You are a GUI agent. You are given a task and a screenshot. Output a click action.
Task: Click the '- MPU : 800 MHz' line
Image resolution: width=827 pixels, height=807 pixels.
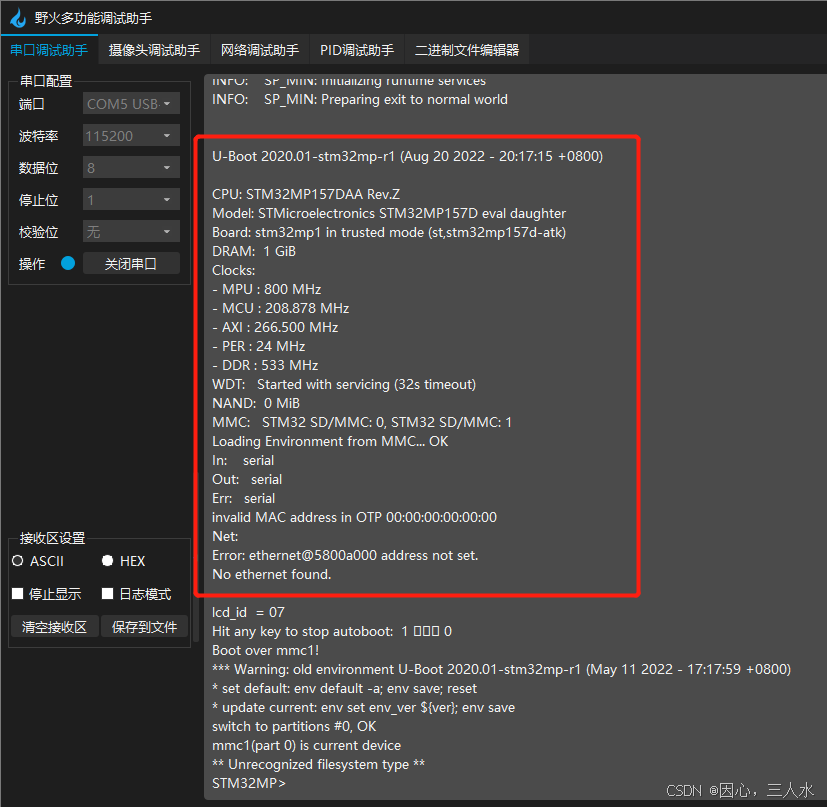coord(267,289)
